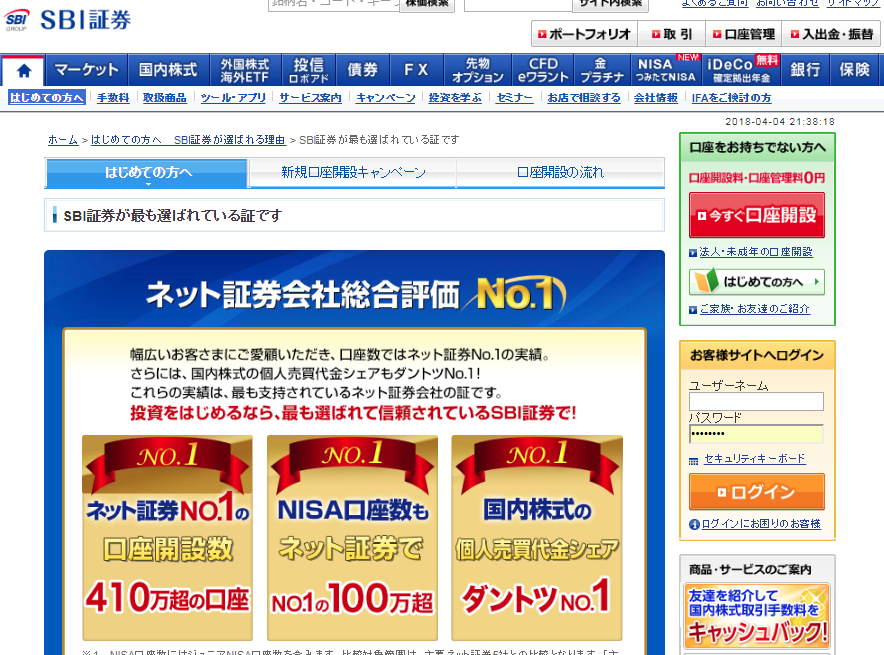The height and width of the screenshot is (655, 884).
Task: Switch to the はじめての方へ content tab
Action: (x=146, y=172)
